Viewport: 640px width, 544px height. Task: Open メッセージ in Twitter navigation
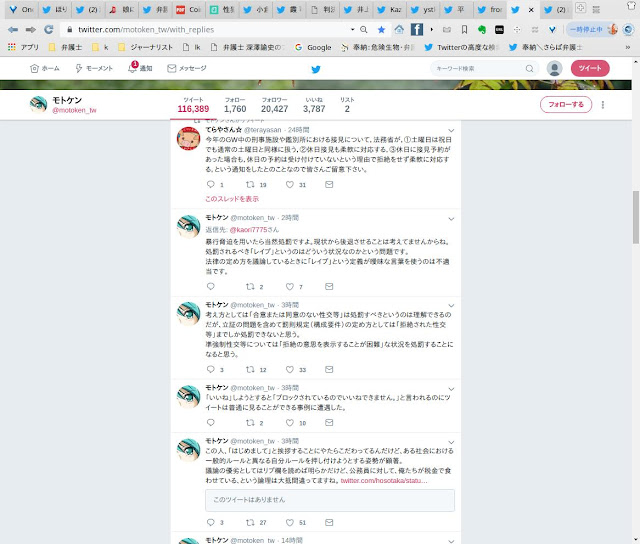(187, 68)
